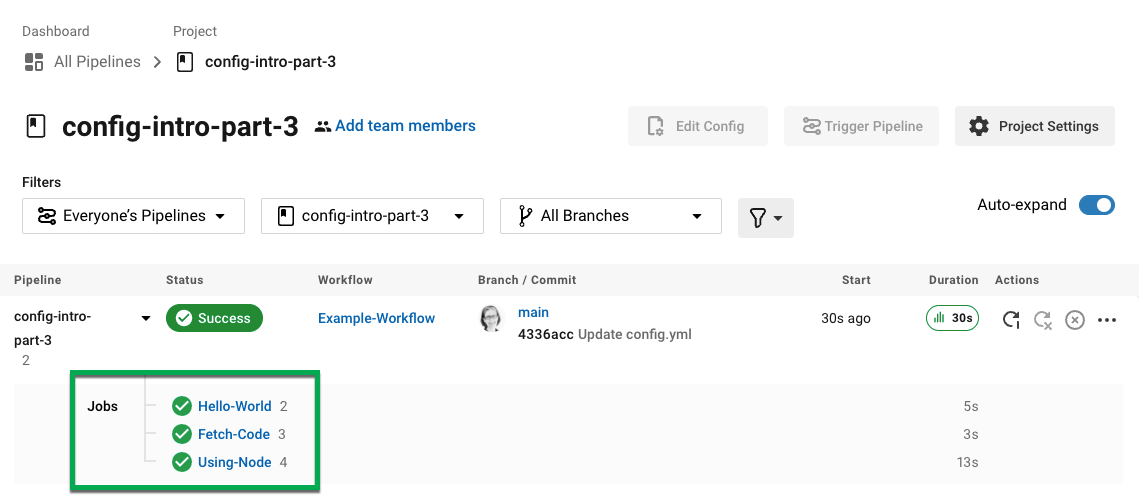Image resolution: width=1139 pixels, height=499 pixels.
Task: Go to All Pipelines breadcrumb
Action: (97, 62)
